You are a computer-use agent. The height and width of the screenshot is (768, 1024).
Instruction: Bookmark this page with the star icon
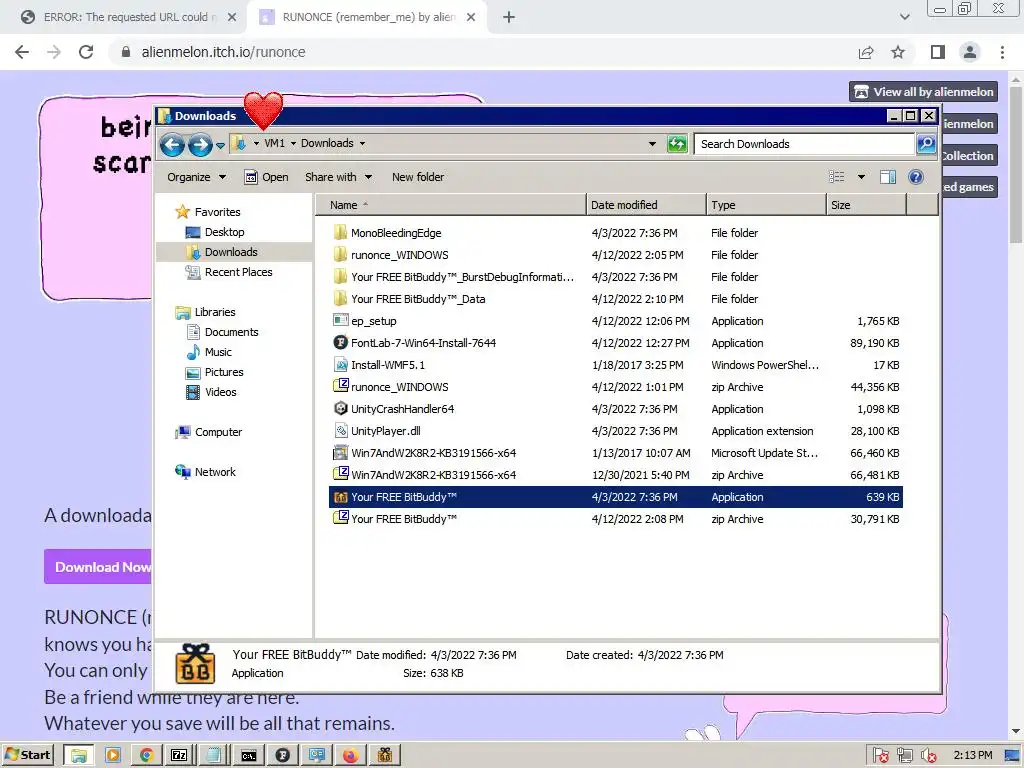point(898,52)
